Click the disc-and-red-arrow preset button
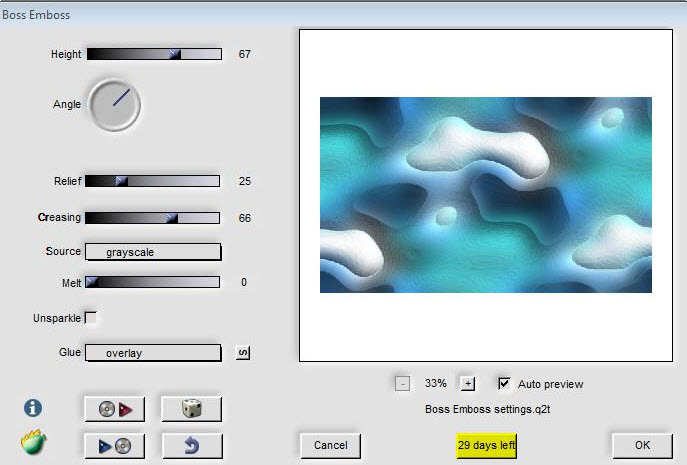The height and width of the screenshot is (465, 687). [114, 409]
